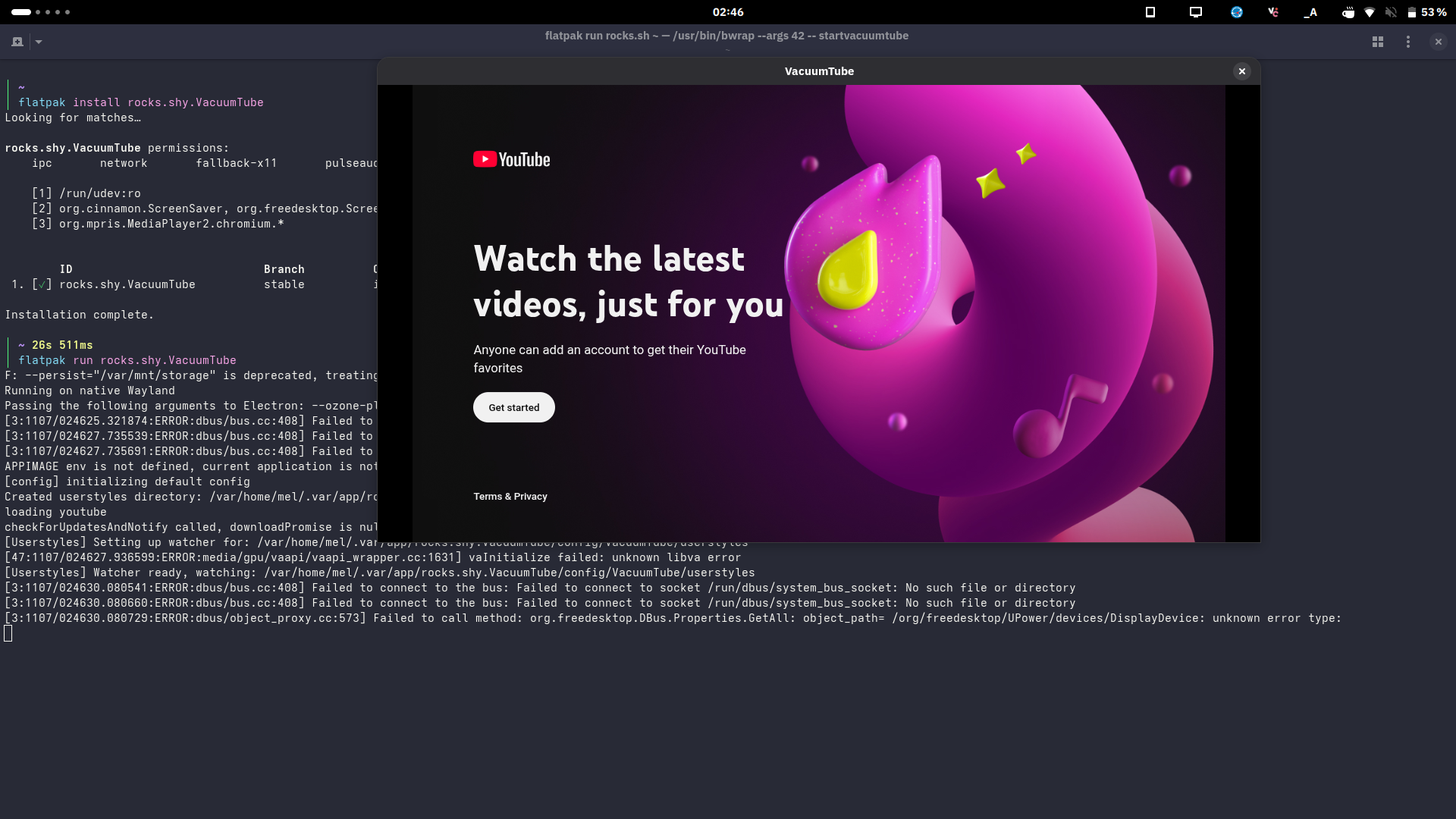Close the VacuumTube window
The height and width of the screenshot is (819, 1456).
[1242, 71]
